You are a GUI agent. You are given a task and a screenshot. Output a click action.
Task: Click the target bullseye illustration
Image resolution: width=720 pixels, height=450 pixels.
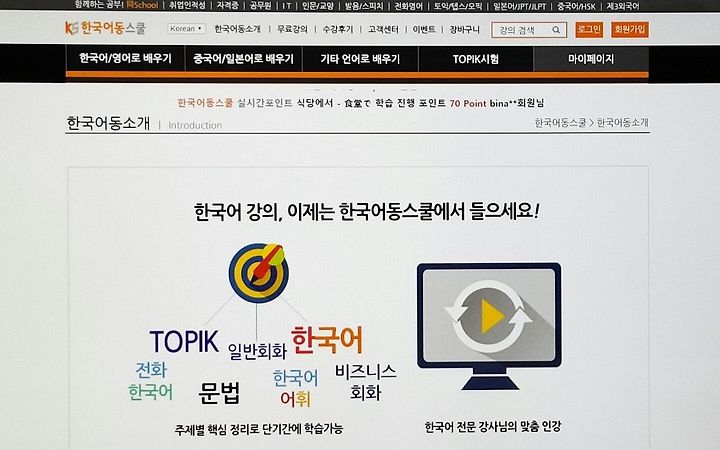click(x=259, y=273)
